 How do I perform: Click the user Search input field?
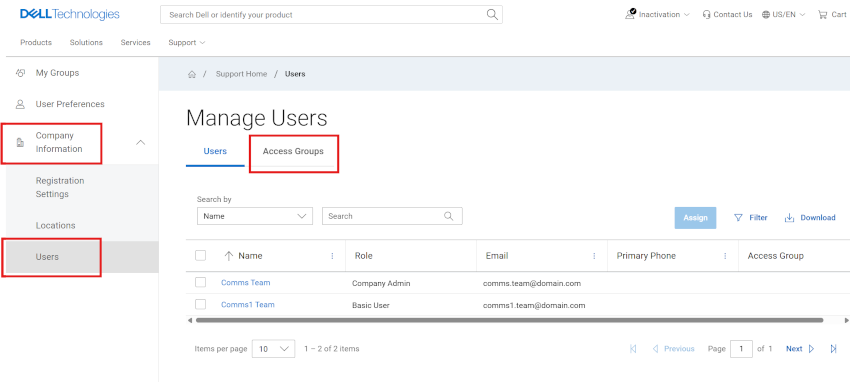tap(392, 216)
